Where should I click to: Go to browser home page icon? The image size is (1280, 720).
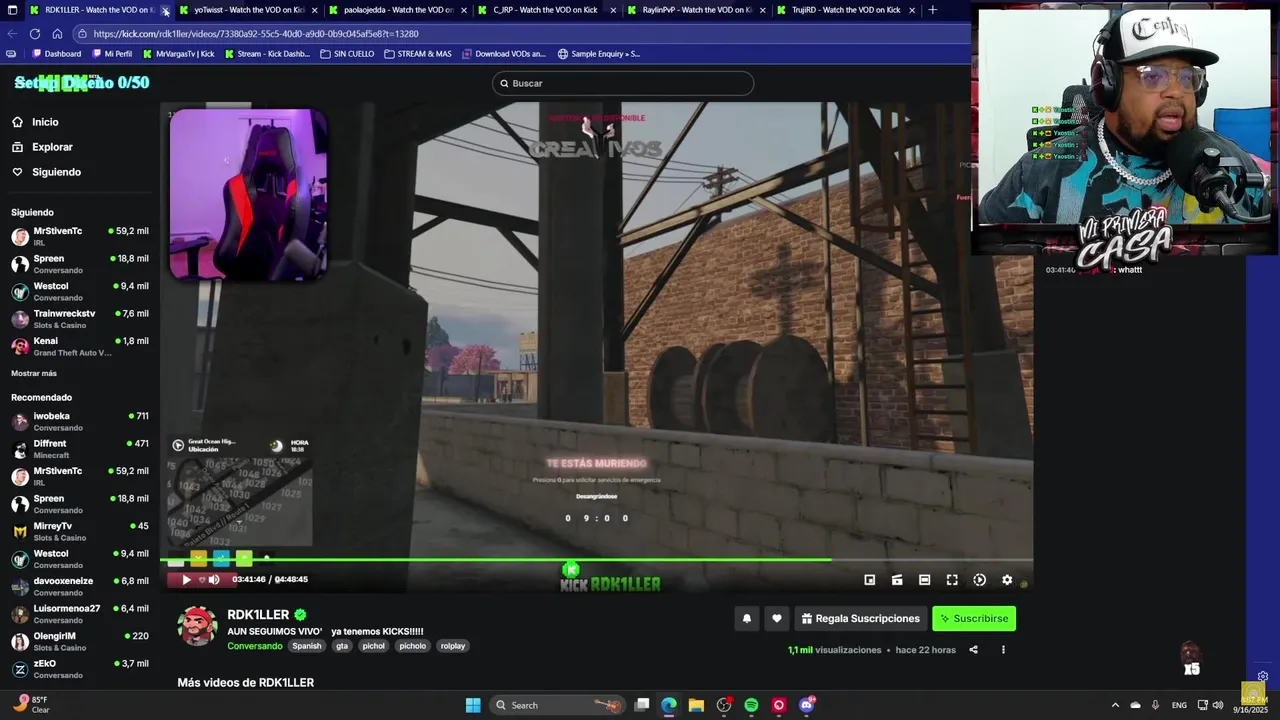click(57, 34)
